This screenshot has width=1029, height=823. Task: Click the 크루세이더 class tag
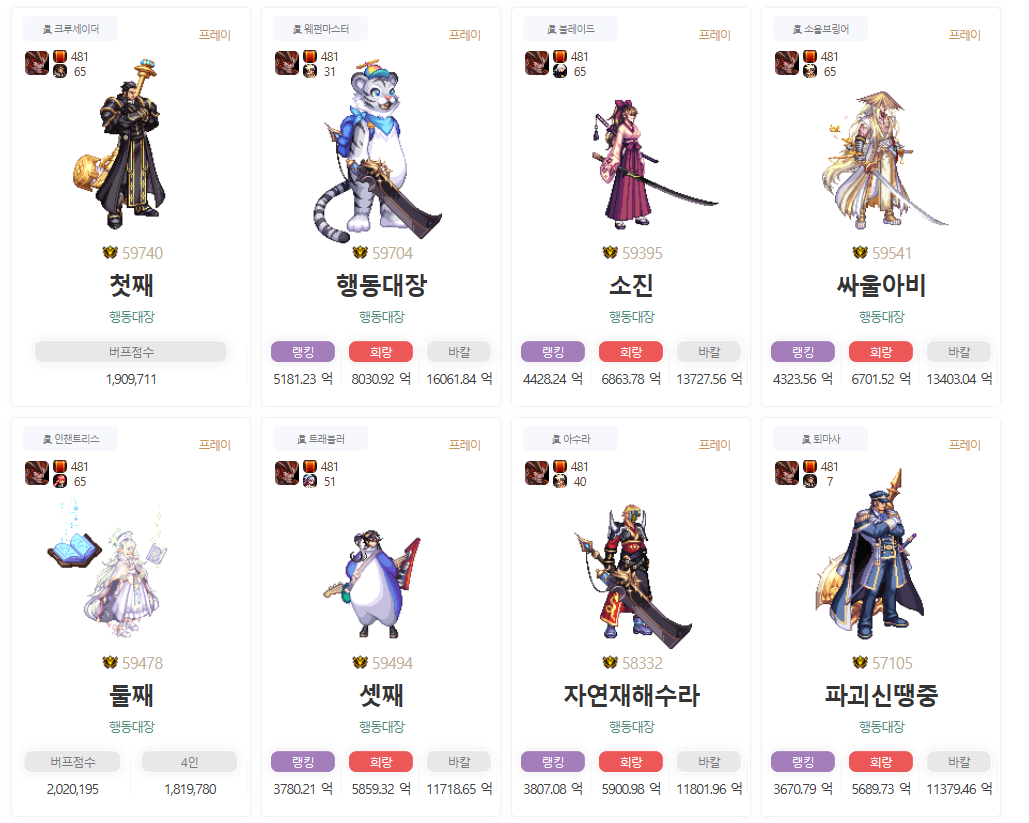(70, 29)
